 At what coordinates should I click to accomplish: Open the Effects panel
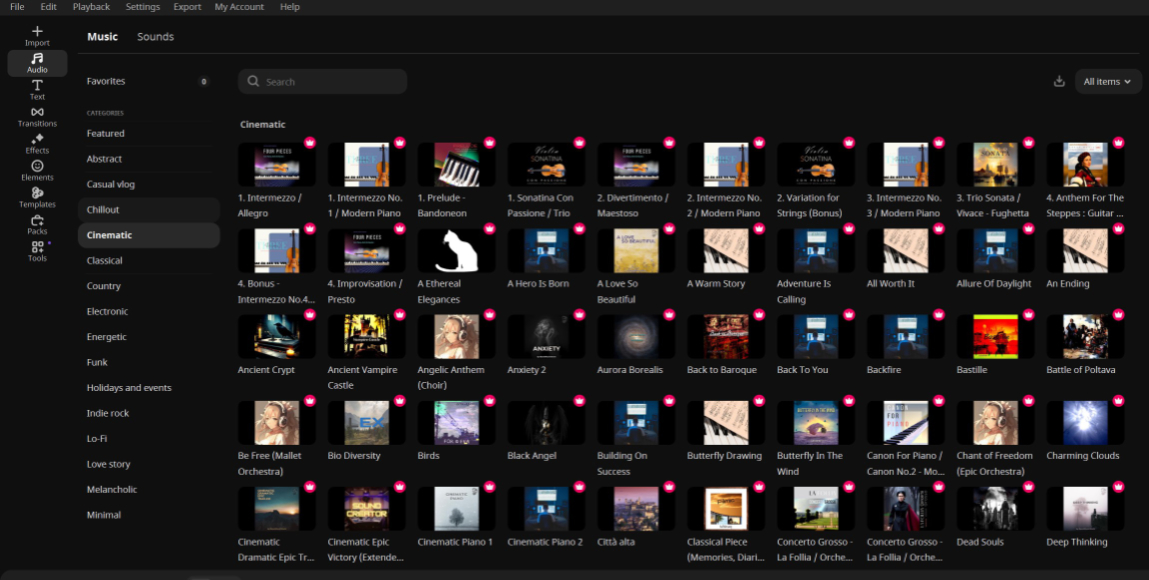point(37,144)
